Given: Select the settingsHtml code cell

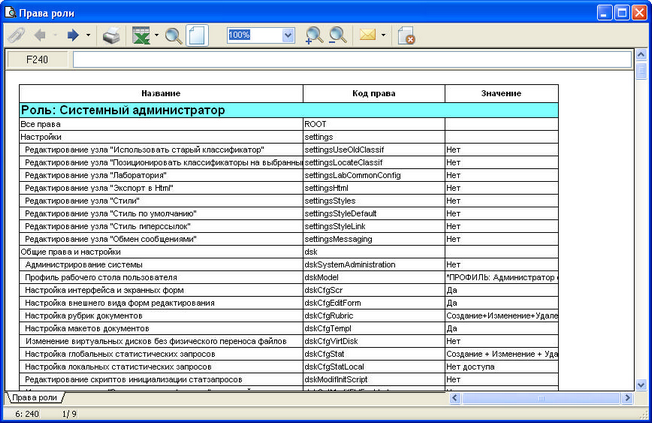Looking at the screenshot, I should 374,188.
